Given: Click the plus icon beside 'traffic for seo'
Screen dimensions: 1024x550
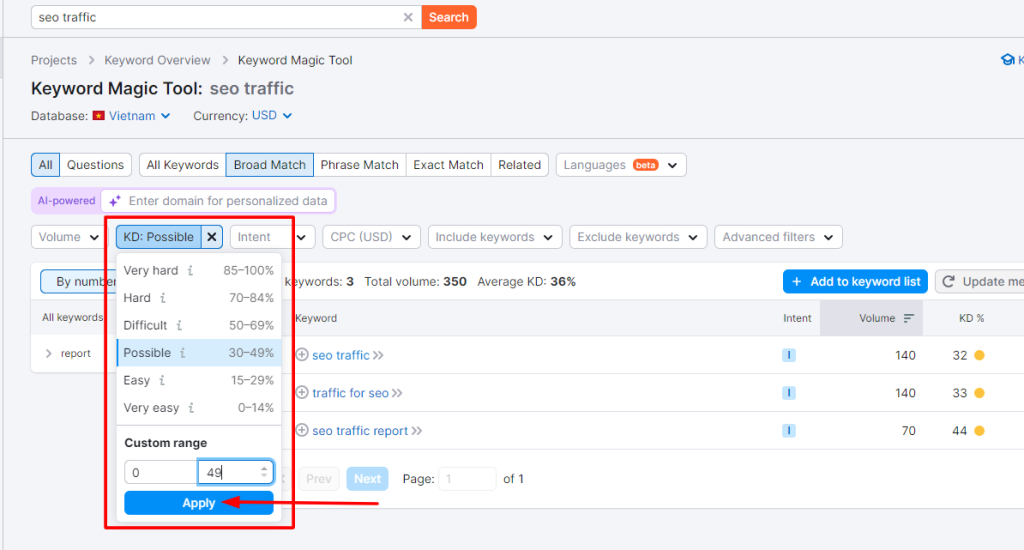Looking at the screenshot, I should (302, 393).
